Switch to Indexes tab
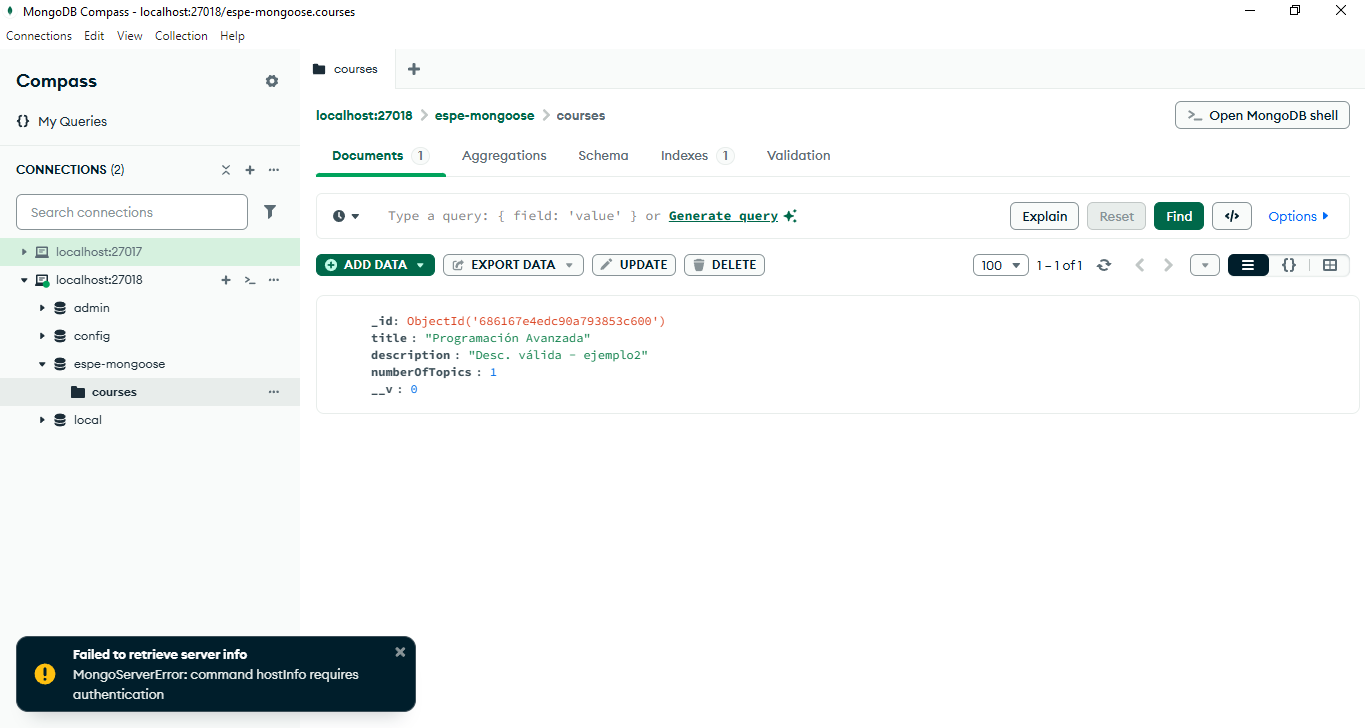 (x=697, y=156)
